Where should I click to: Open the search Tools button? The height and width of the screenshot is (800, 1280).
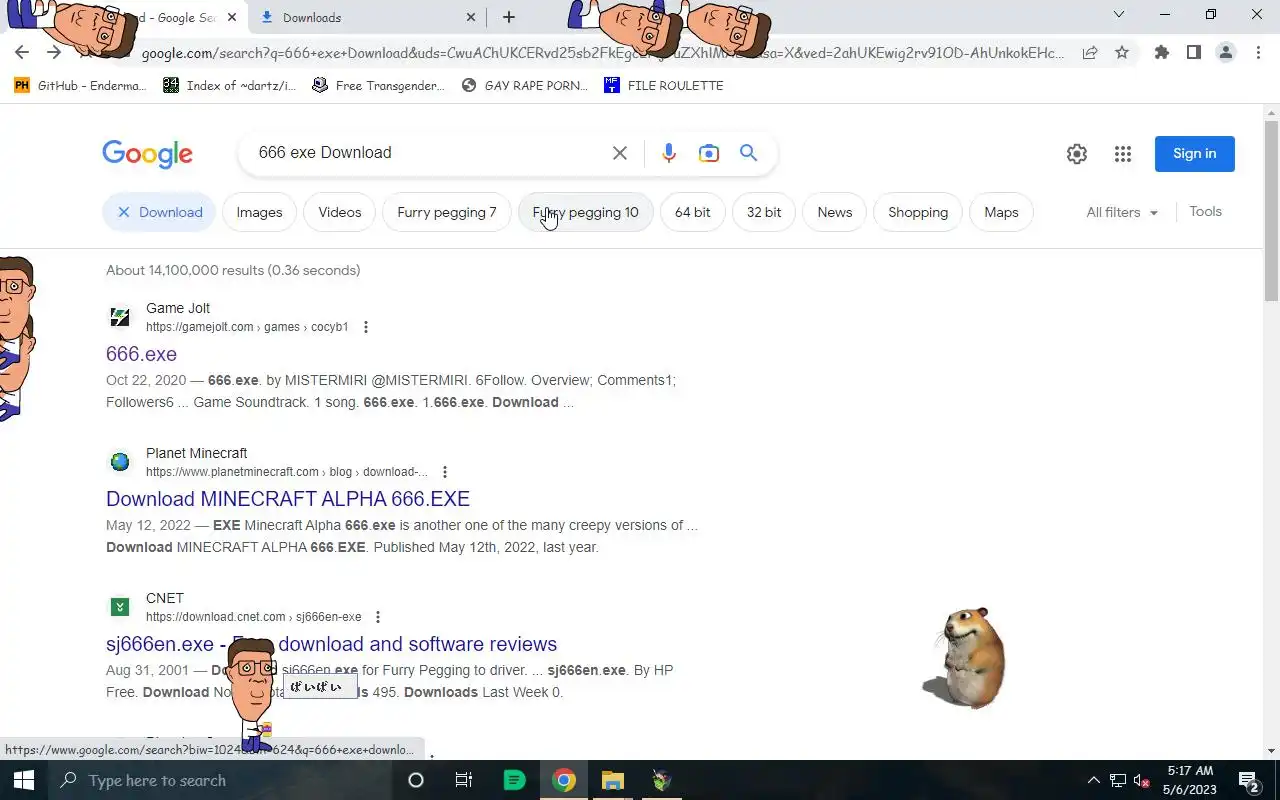coord(1205,212)
